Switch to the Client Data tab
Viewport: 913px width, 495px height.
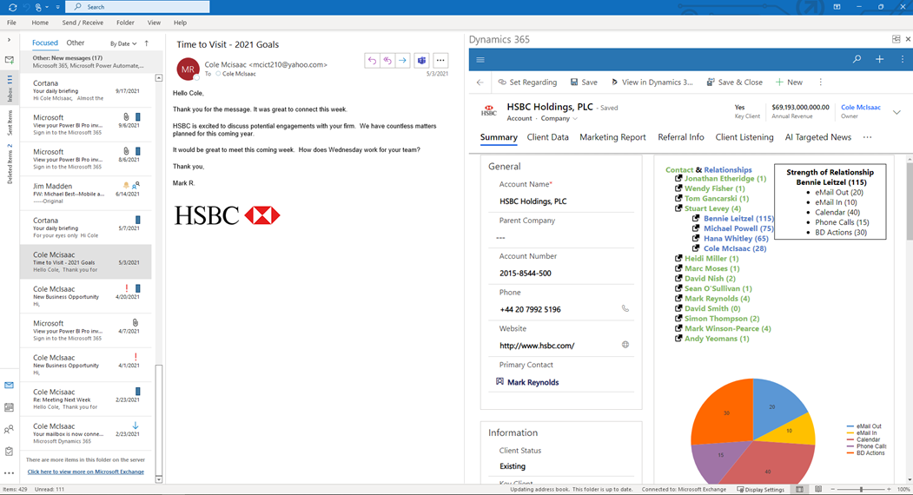click(547, 137)
